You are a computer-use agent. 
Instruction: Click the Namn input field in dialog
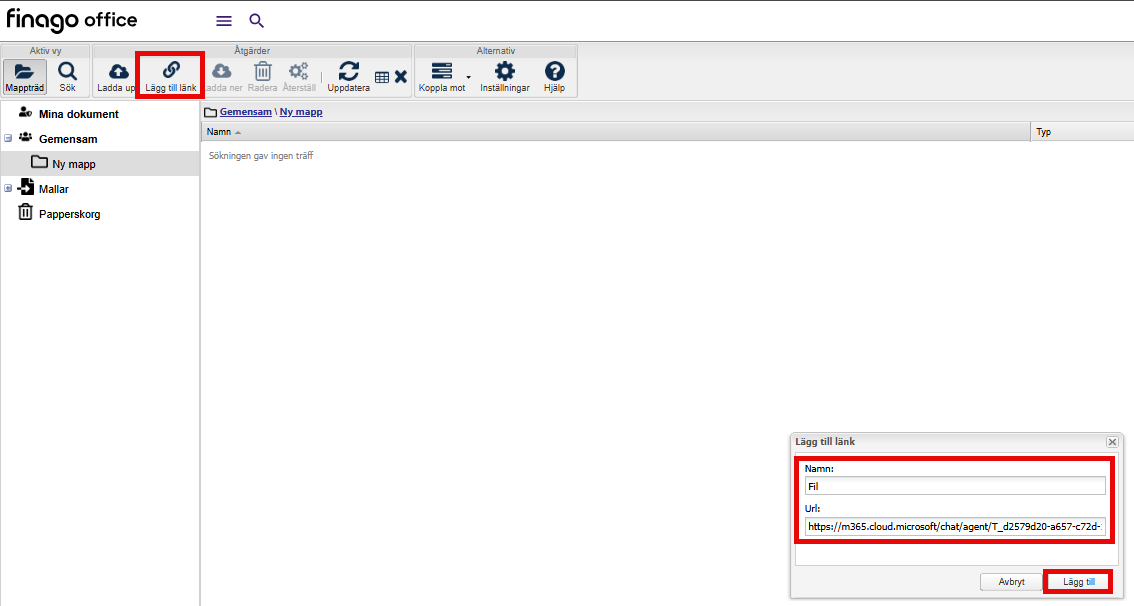(955, 486)
